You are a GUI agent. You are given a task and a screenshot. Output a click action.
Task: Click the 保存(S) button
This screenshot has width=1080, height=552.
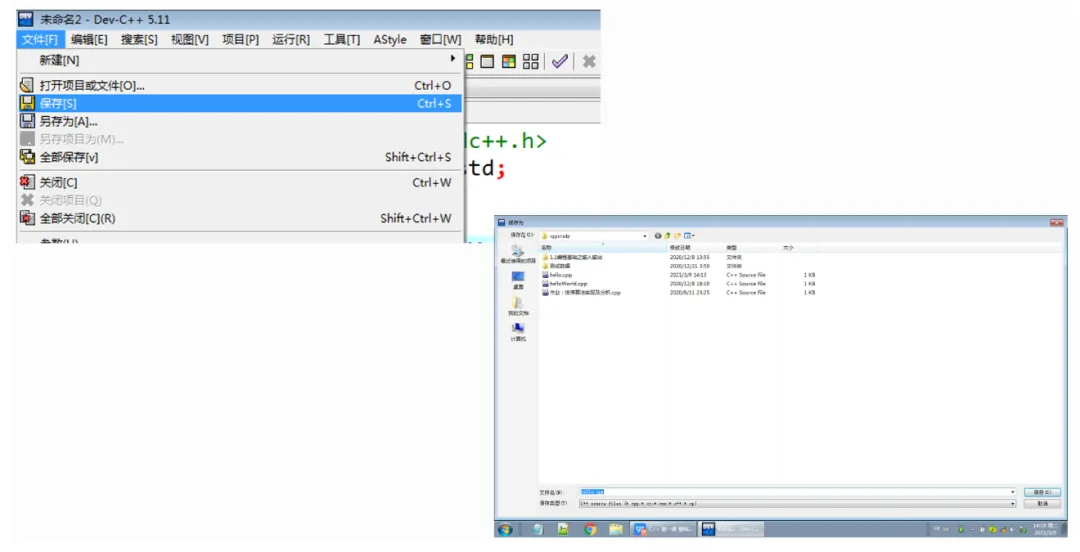coord(1042,492)
